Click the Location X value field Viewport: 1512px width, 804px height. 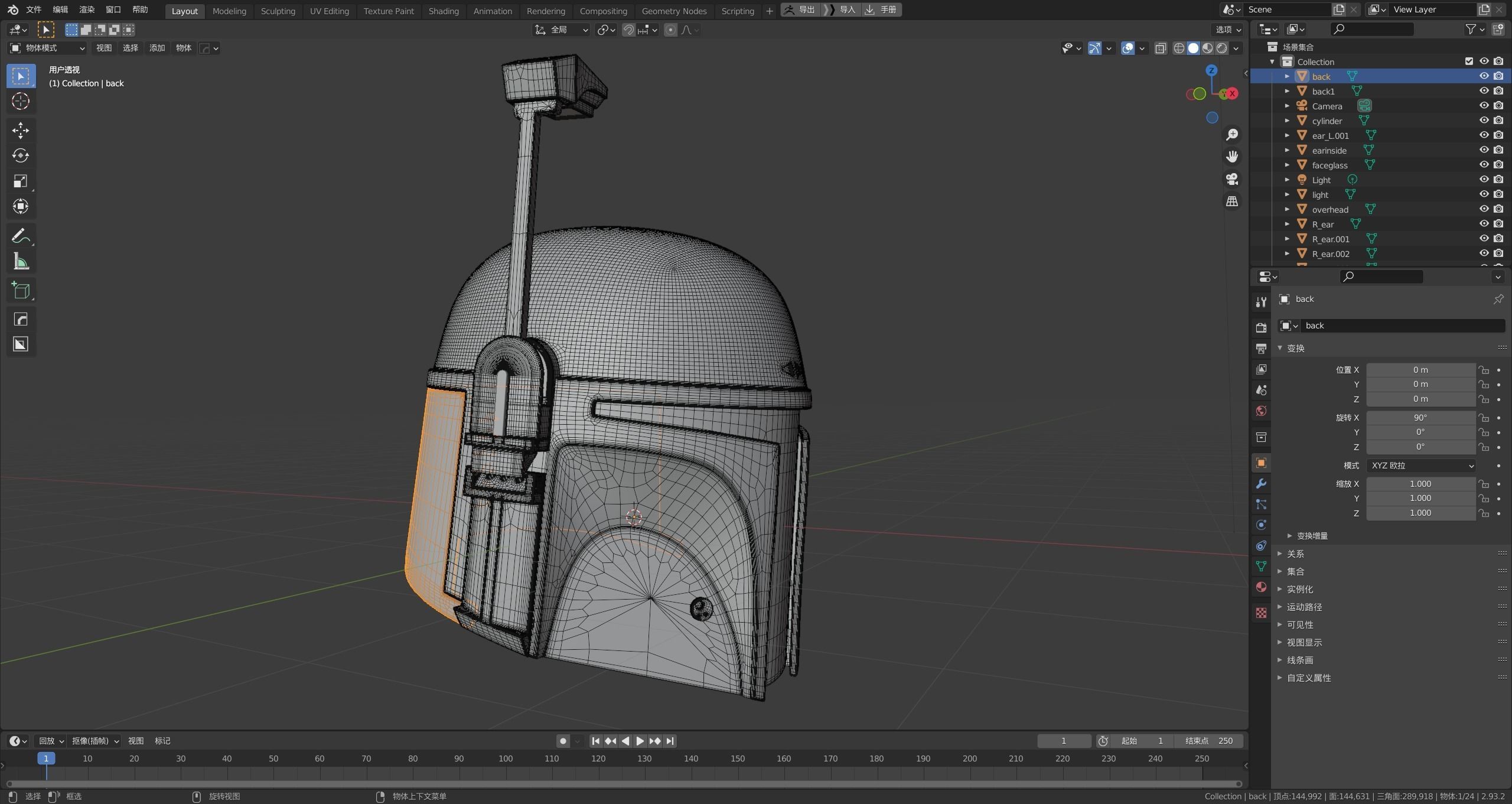click(x=1420, y=370)
